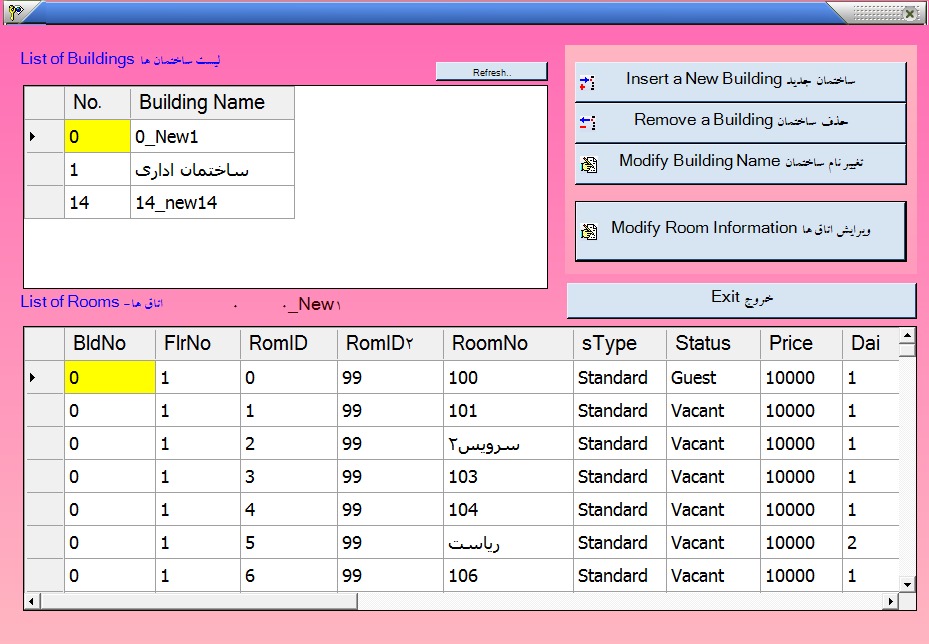Close the window with the X button
The height and width of the screenshot is (644, 929).
point(909,13)
